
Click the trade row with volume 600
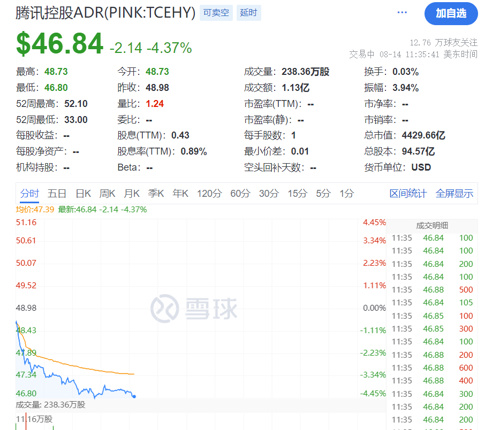click(432, 368)
